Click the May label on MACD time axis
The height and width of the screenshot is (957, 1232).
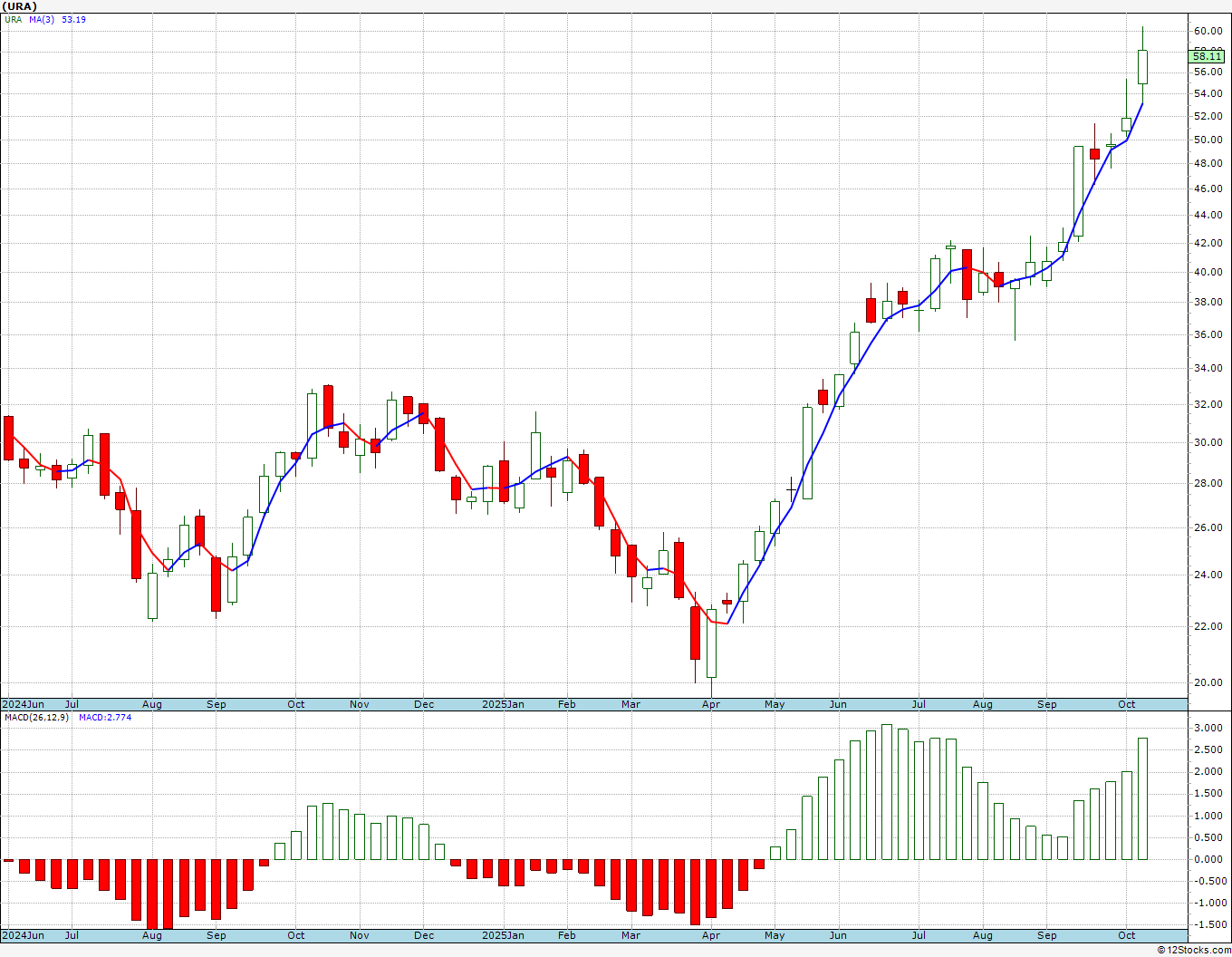775,935
